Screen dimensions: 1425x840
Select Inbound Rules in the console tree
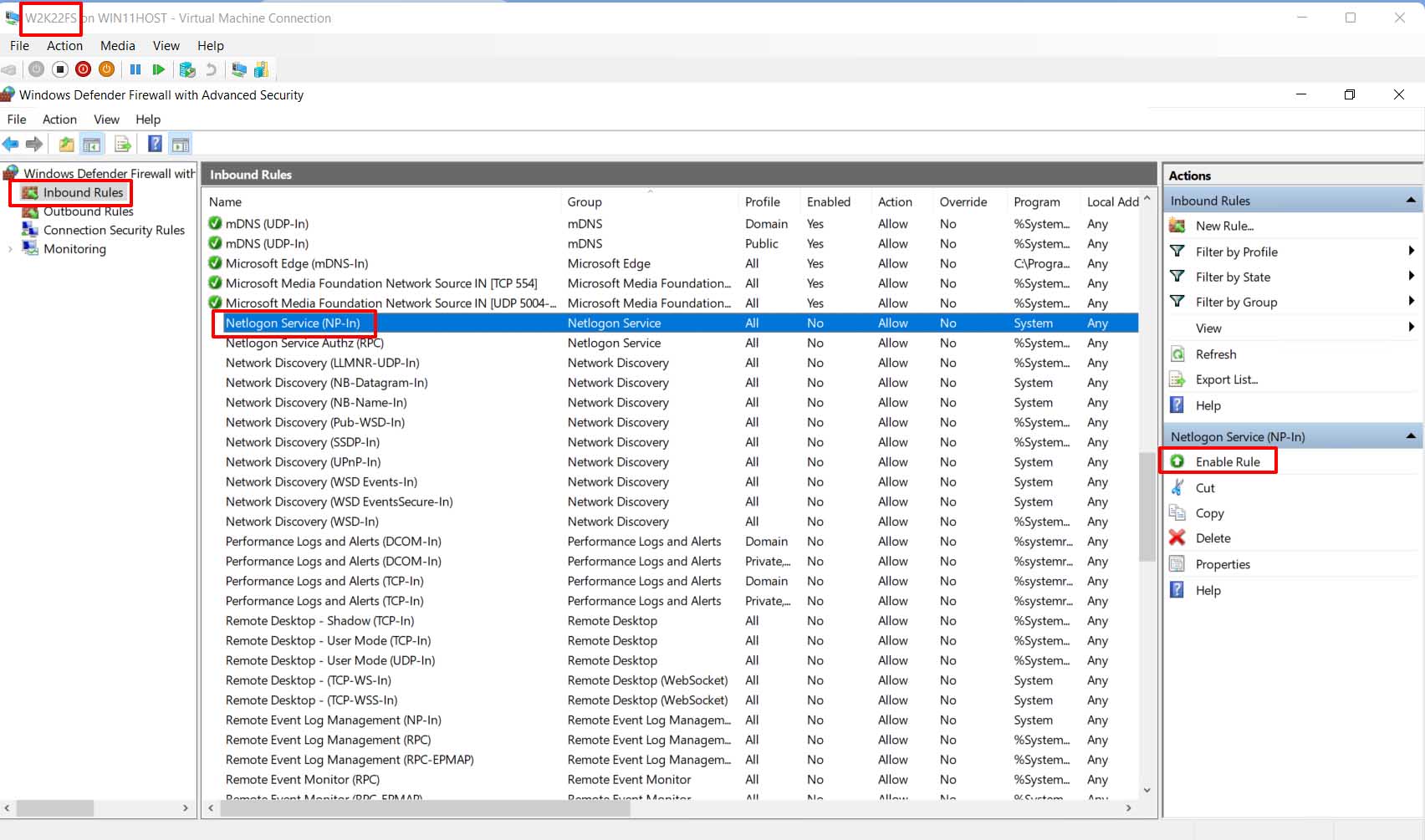(83, 192)
